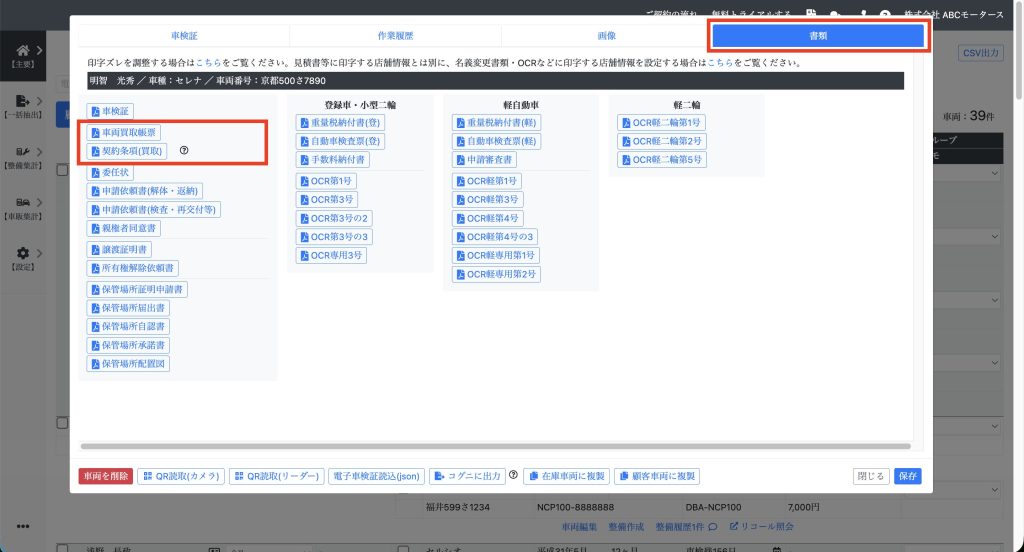The width and height of the screenshot is (1024, 552).
Task: Open the home 主要 sidebar icon
Action: pos(22,51)
